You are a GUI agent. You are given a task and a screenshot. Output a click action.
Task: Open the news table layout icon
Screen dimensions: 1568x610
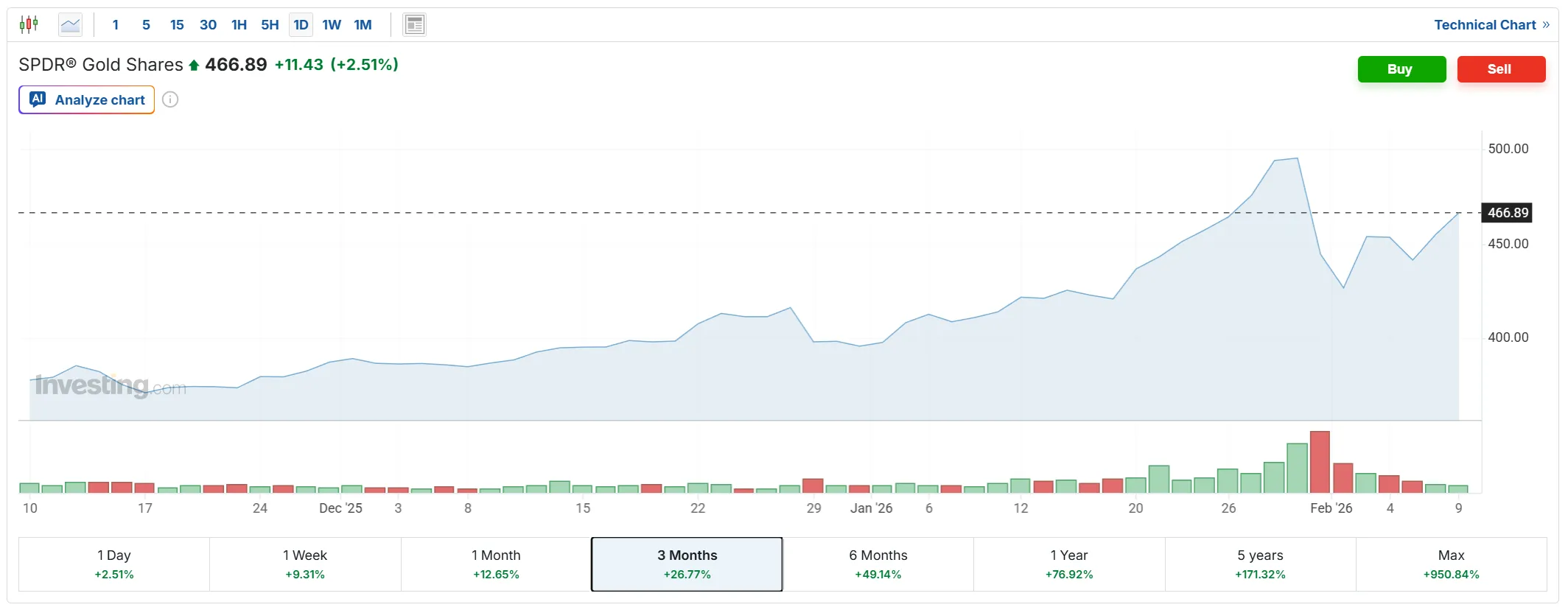[x=414, y=25]
